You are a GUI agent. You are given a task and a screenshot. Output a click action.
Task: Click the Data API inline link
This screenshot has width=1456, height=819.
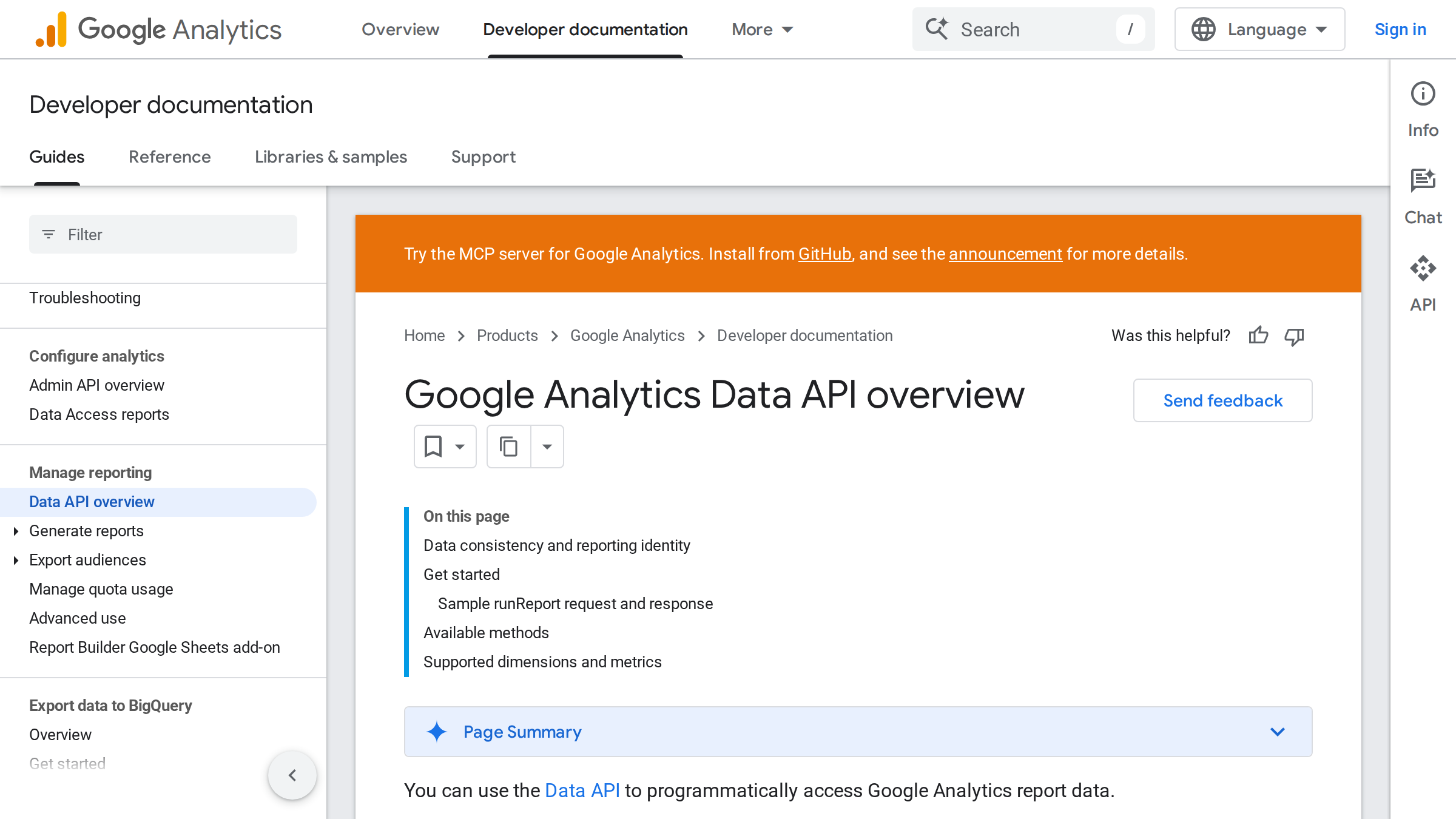582,790
